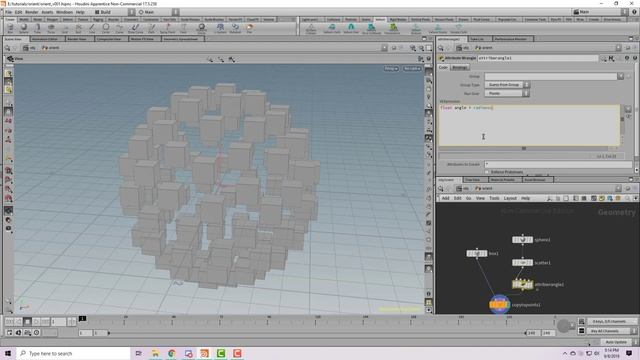Image resolution: width=640 pixels, height=360 pixels.
Task: Open parameter help icon for Attribute Wrangle
Action: 634,58
